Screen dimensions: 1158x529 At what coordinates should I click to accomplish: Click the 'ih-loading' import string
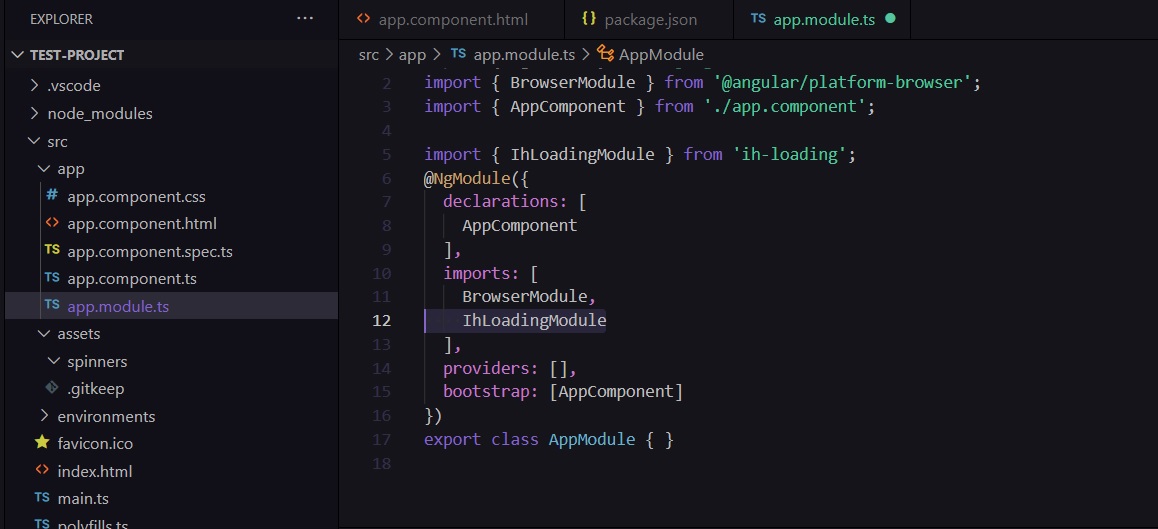click(x=789, y=154)
